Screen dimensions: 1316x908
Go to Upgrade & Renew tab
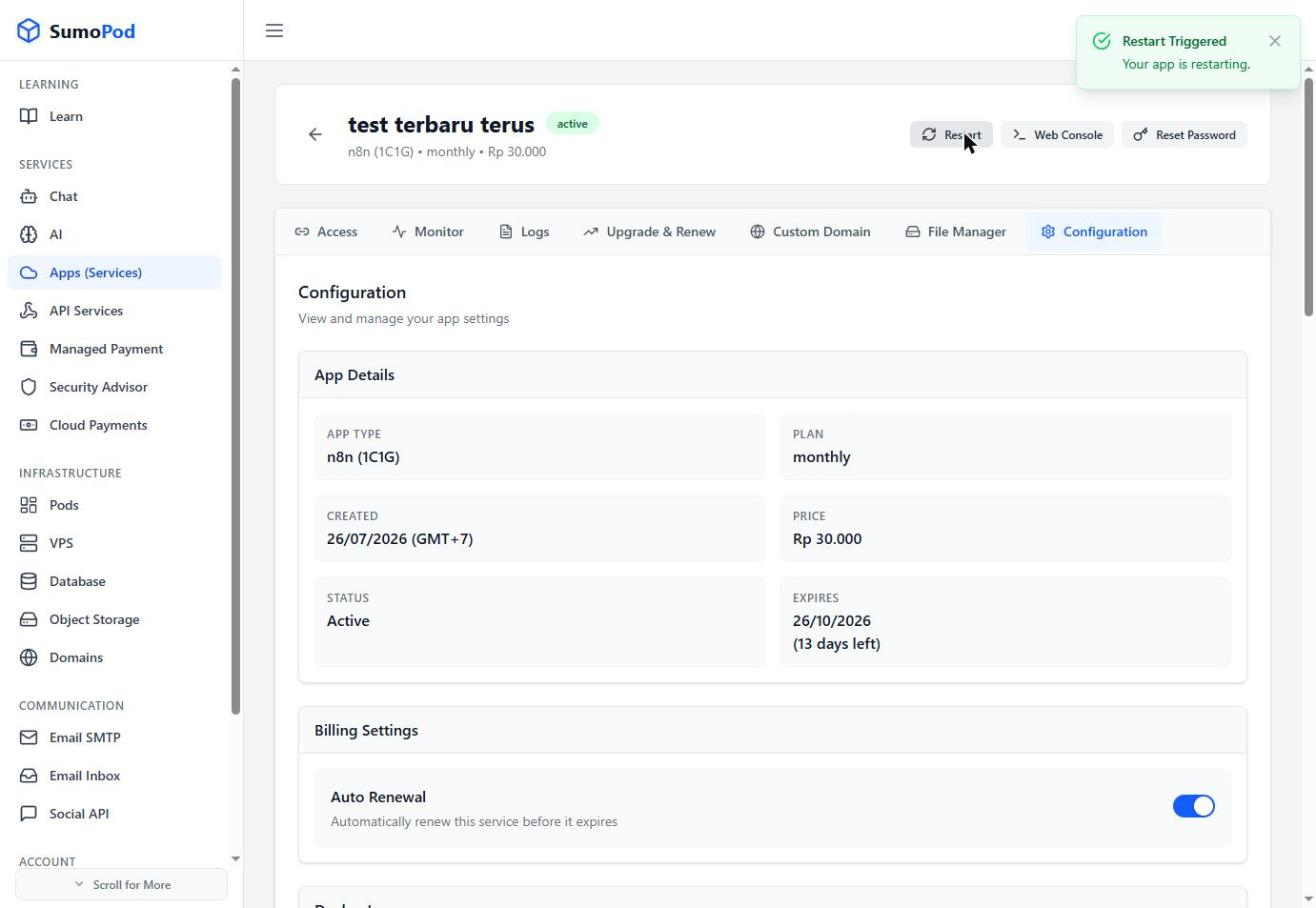tap(649, 231)
